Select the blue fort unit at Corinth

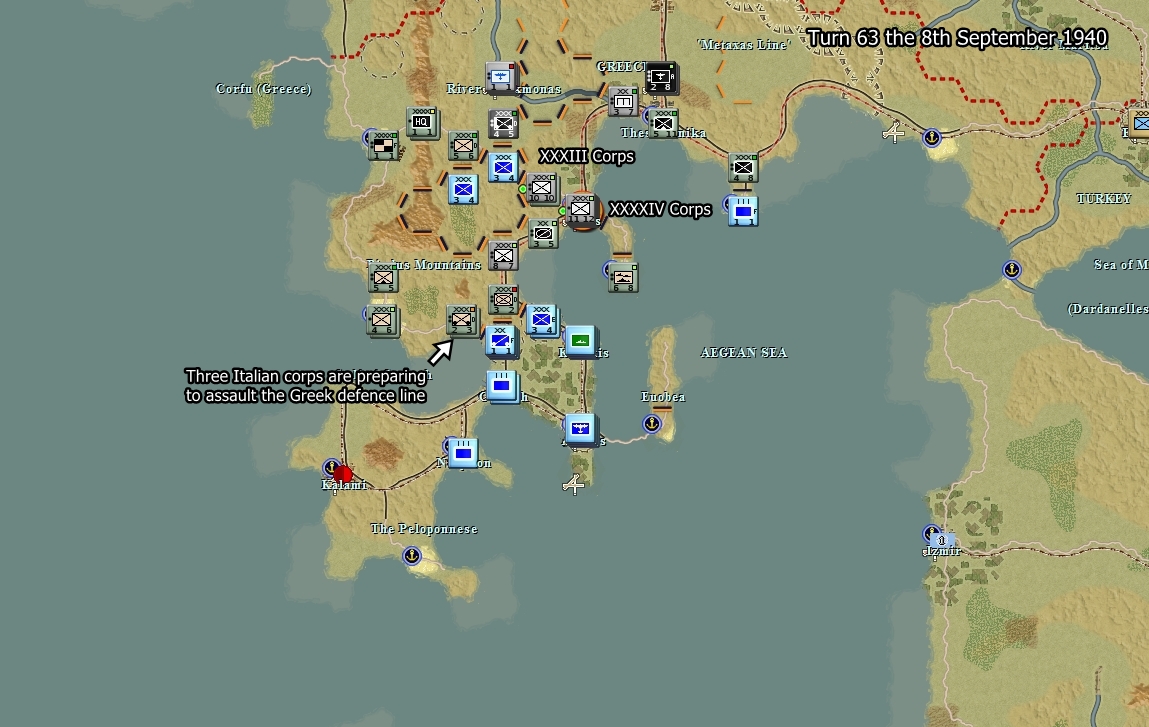(x=502, y=385)
